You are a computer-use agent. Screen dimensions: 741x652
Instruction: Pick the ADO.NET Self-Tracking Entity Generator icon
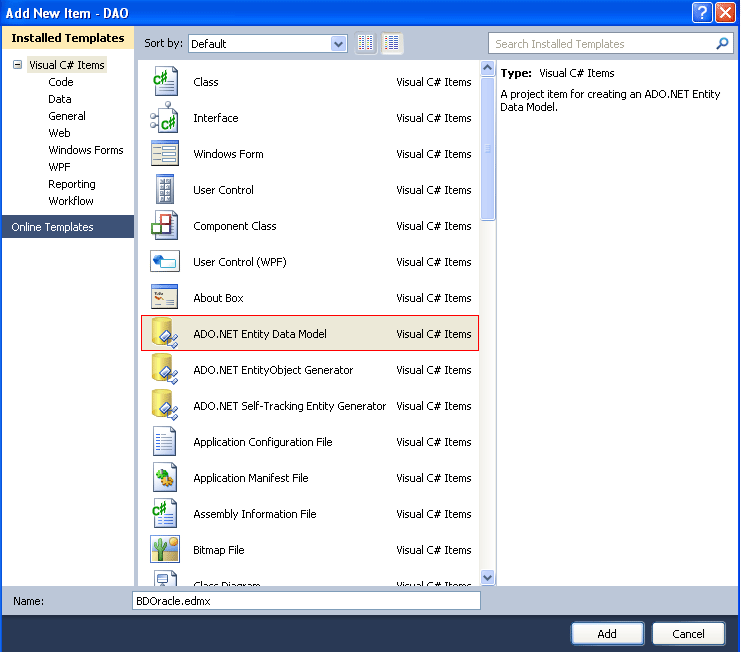165,405
